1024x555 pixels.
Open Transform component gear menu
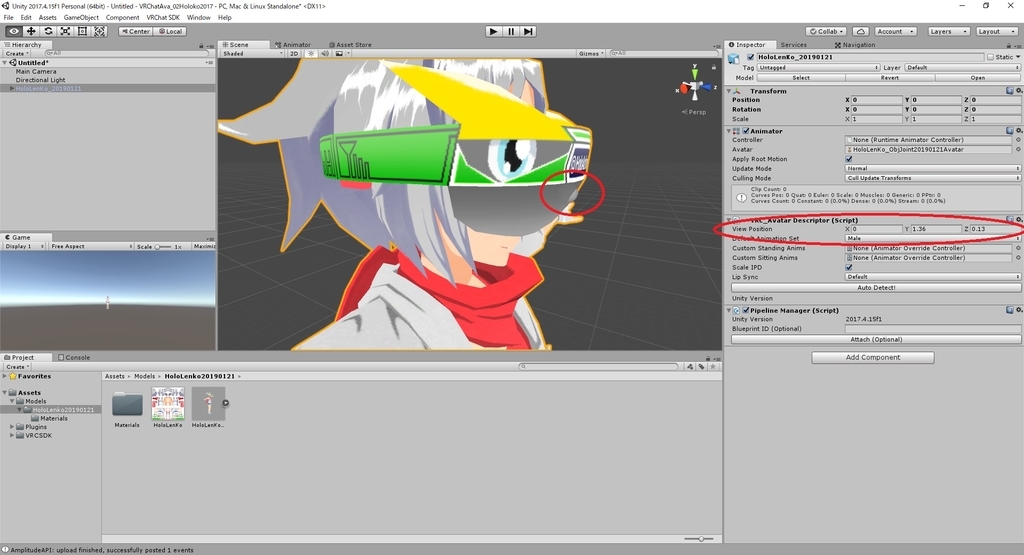point(1018,91)
